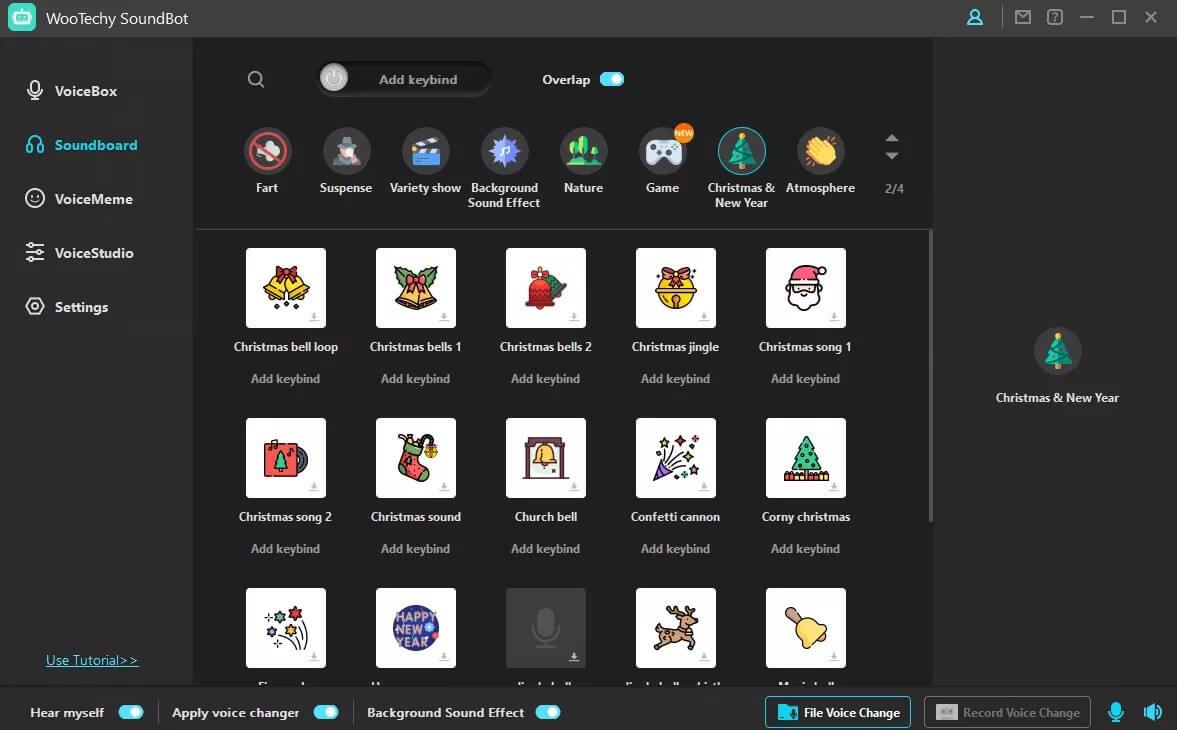
Task: Turn off Apply voice changer switch
Action: (x=326, y=712)
